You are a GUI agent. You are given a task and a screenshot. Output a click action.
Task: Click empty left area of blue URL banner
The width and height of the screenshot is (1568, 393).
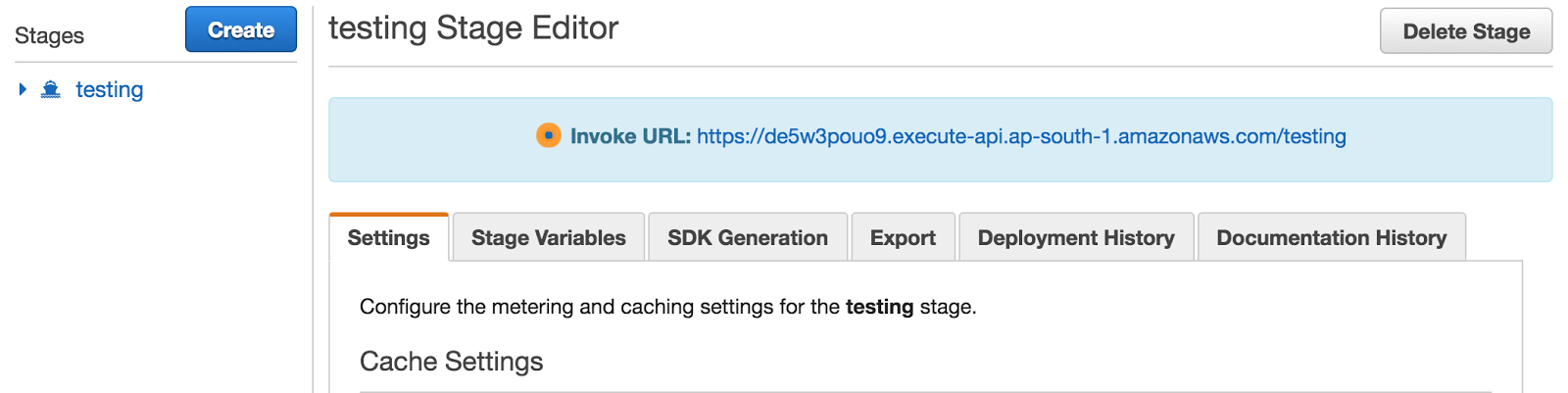421,139
